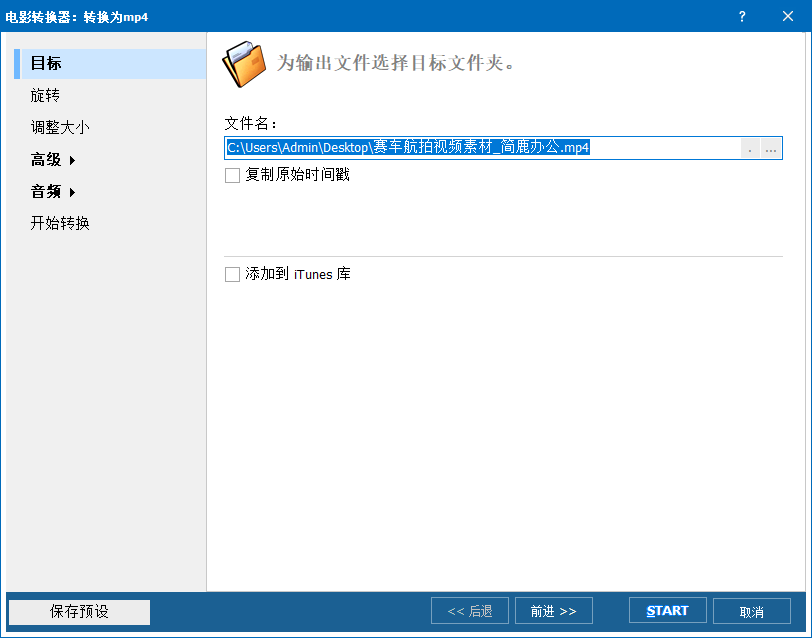Open the help via the question mark icon
Screen dimensions: 812x638
click(742, 16)
